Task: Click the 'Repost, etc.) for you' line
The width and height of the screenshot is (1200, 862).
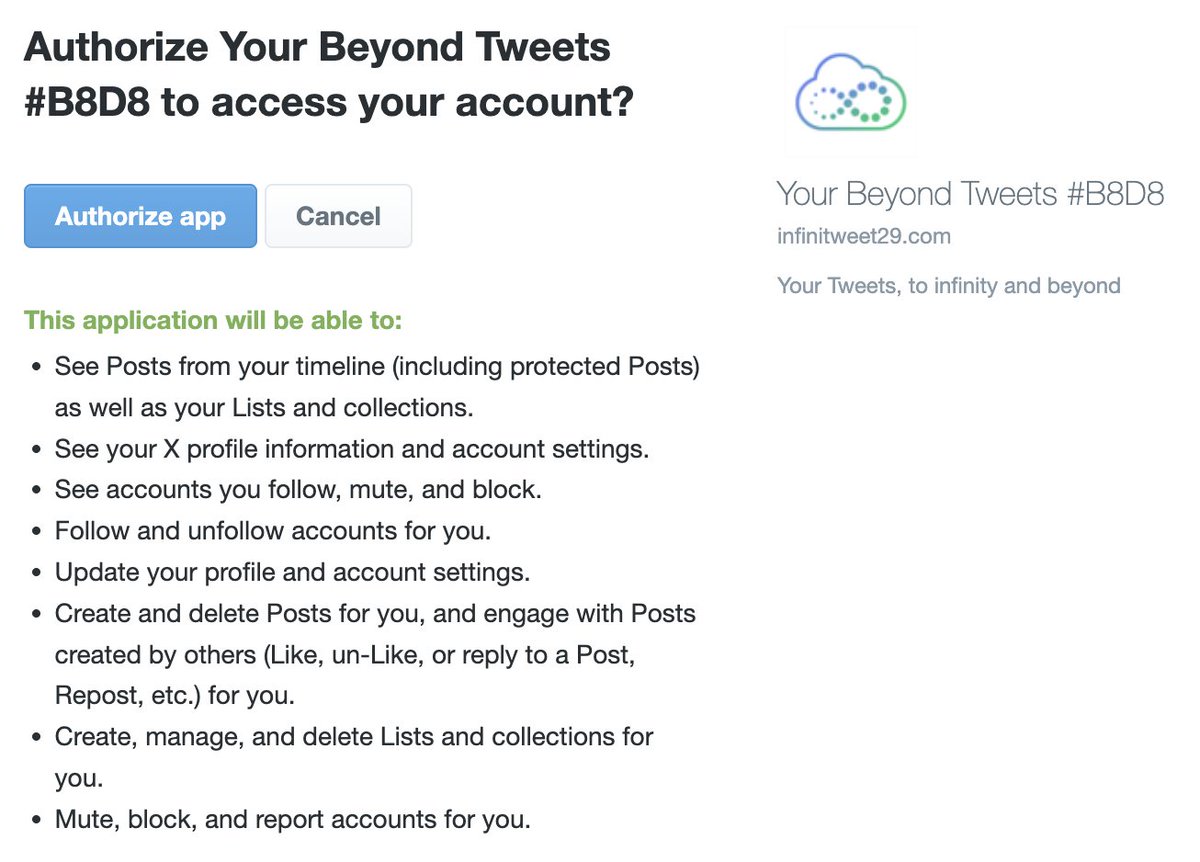Action: click(175, 695)
